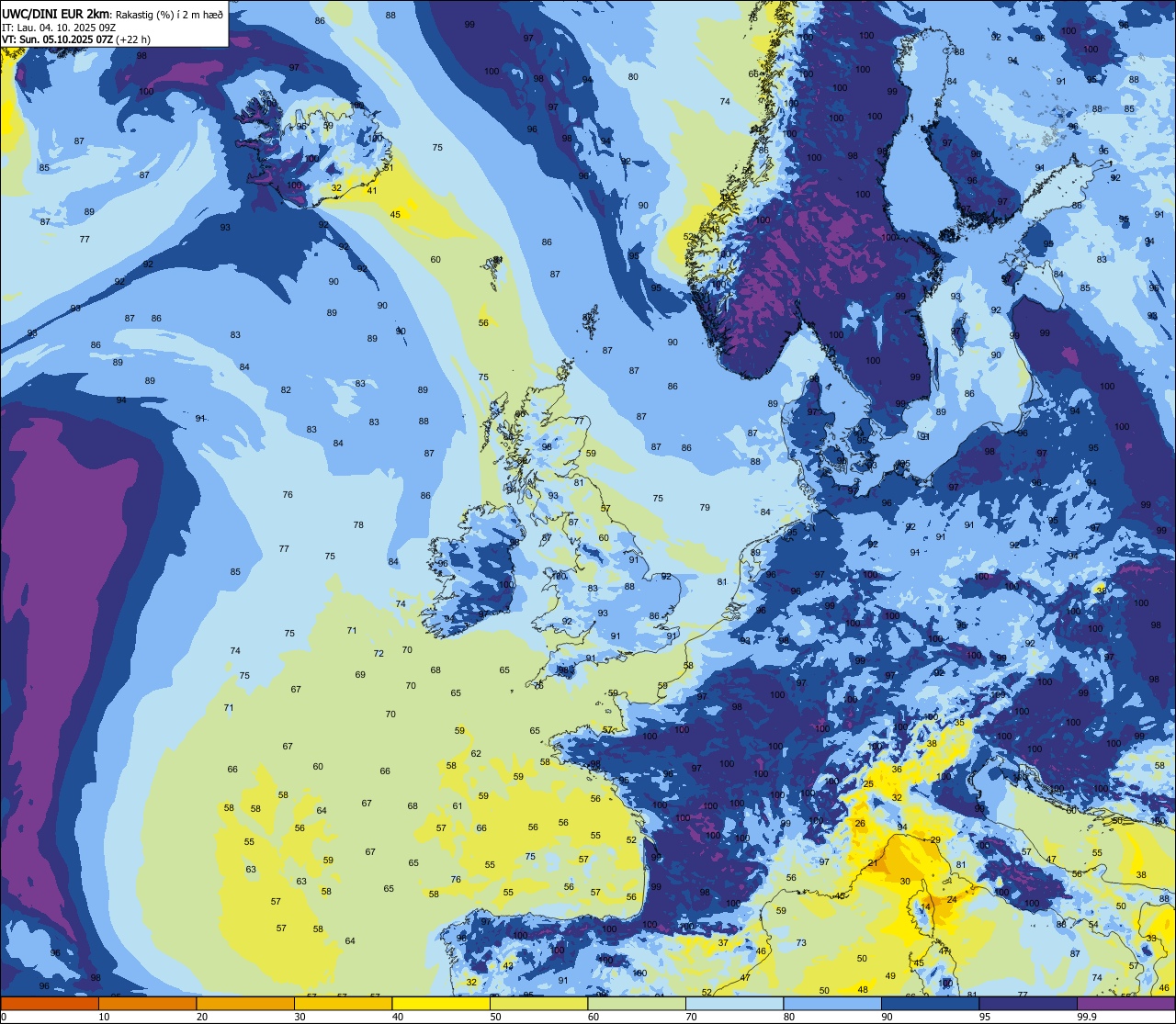Viewport: 1176px width, 1024px height.
Task: Click the 50–60 pale yellow legend swatch
Action: coord(538,1003)
